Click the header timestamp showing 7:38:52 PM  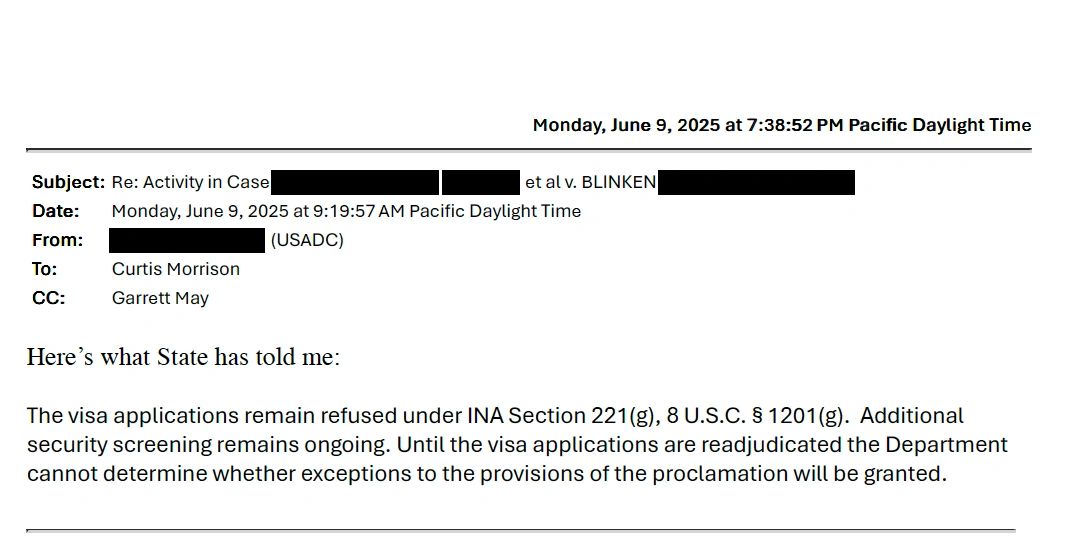781,125
